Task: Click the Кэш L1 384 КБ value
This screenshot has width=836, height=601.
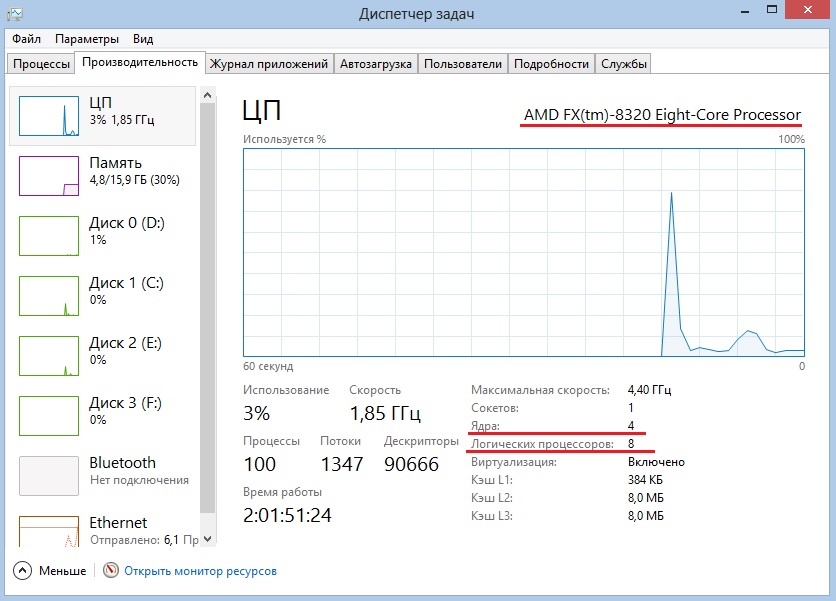Action: pyautogui.click(x=645, y=480)
